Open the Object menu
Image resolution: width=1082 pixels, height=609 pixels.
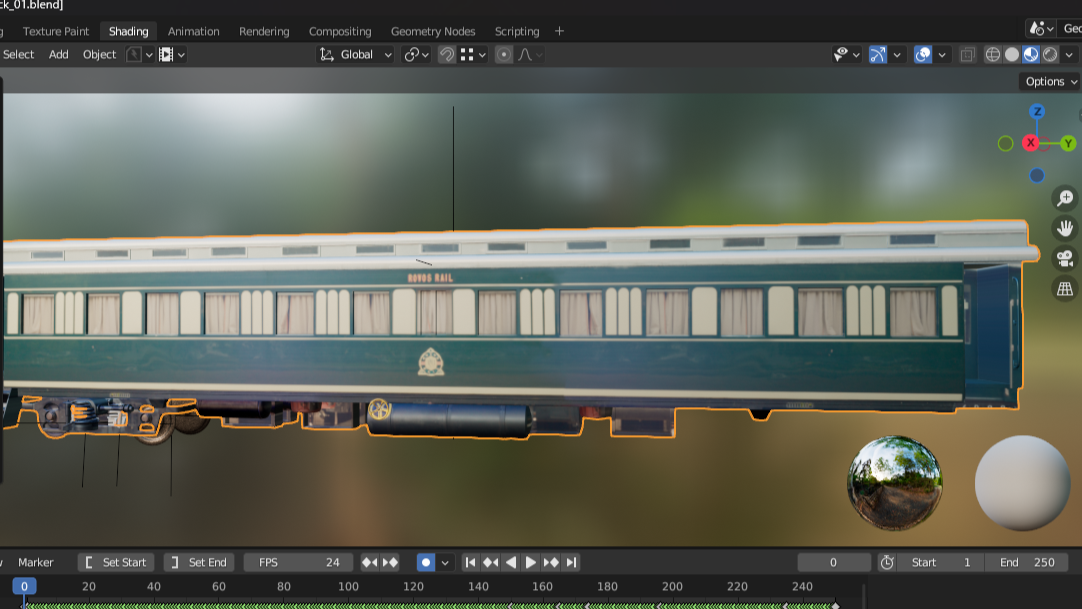(x=99, y=55)
